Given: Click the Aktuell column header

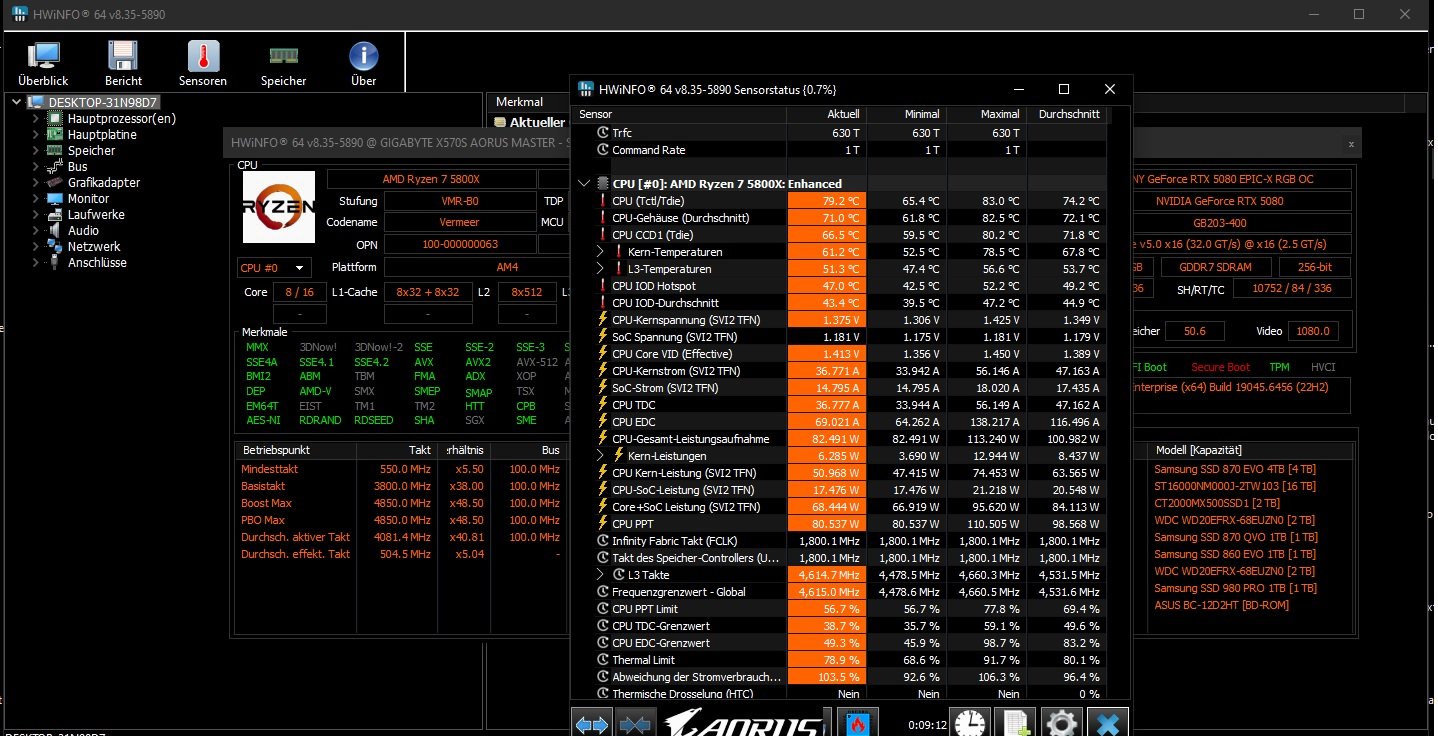Looking at the screenshot, I should click(827, 115).
